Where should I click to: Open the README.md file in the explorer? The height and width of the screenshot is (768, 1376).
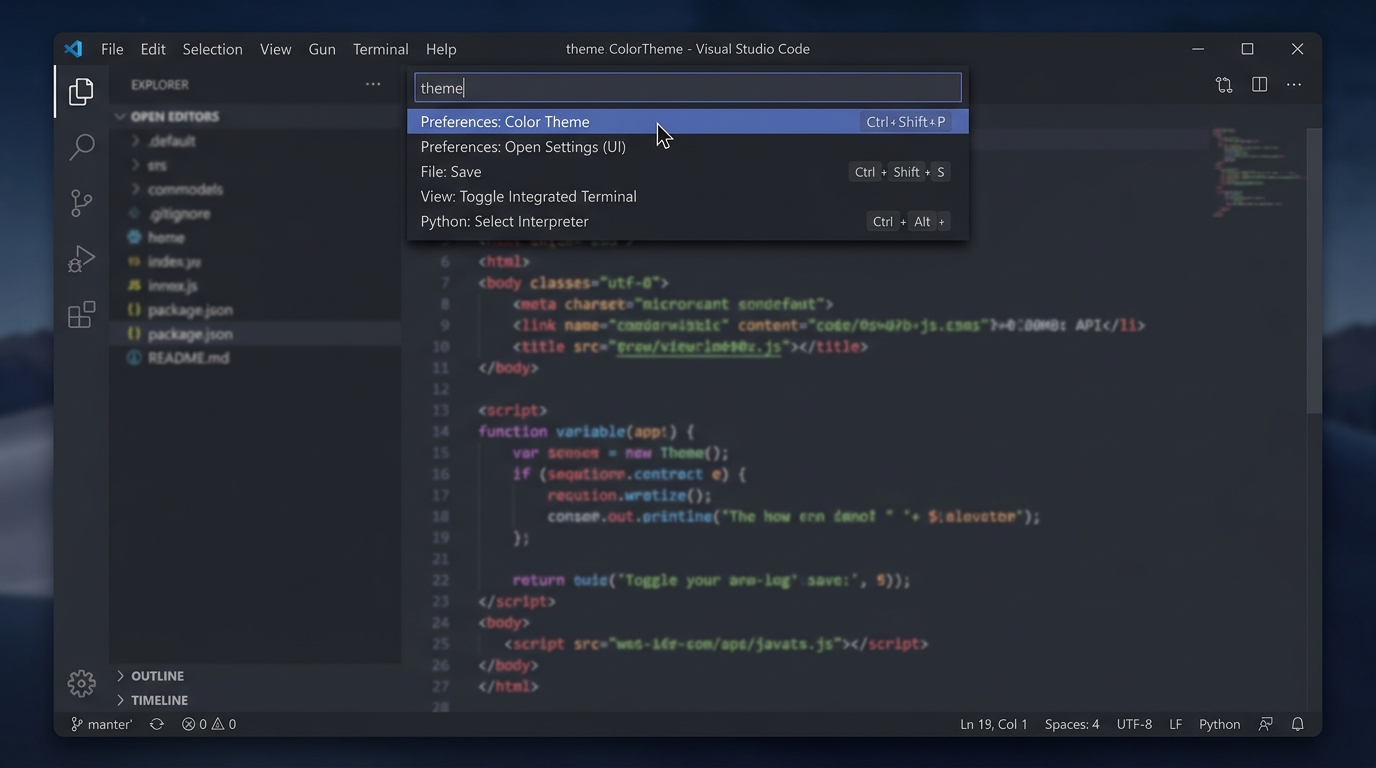188,358
